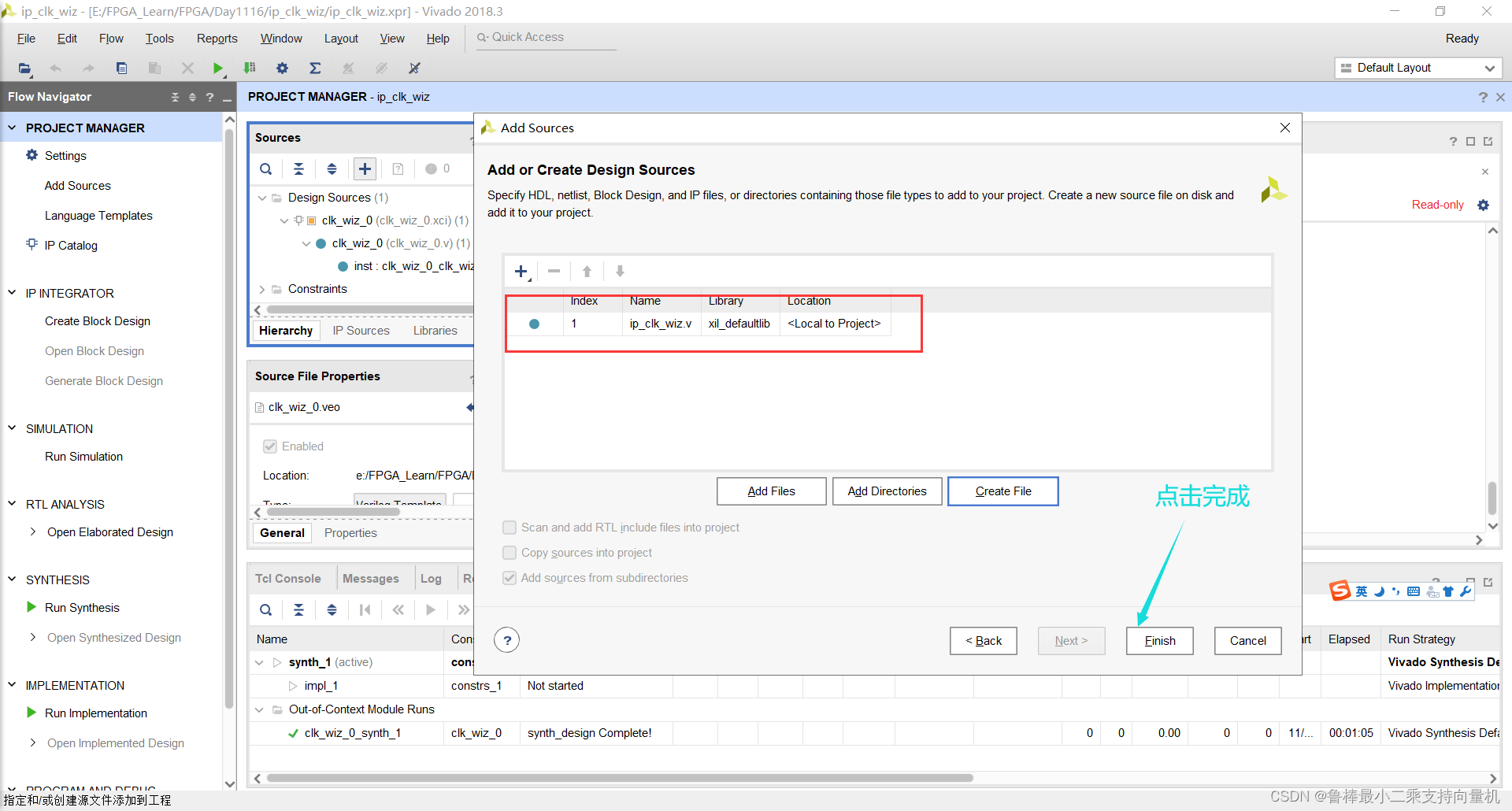Click the Flow Navigator help question icon
This screenshot has height=811, width=1512.
click(x=209, y=97)
